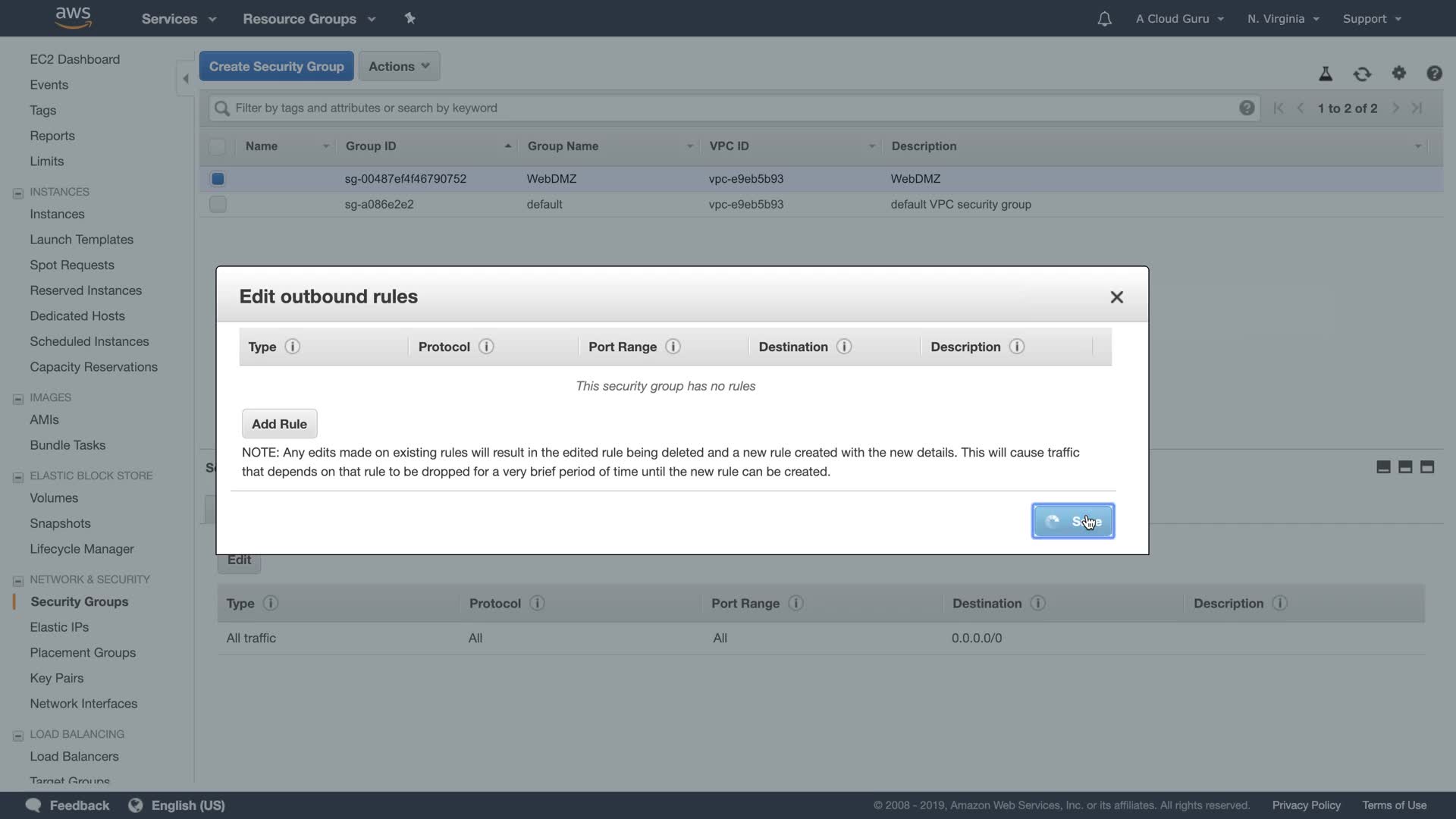Select Elastic IPs in sidebar
This screenshot has height=819, width=1456.
coord(59,627)
